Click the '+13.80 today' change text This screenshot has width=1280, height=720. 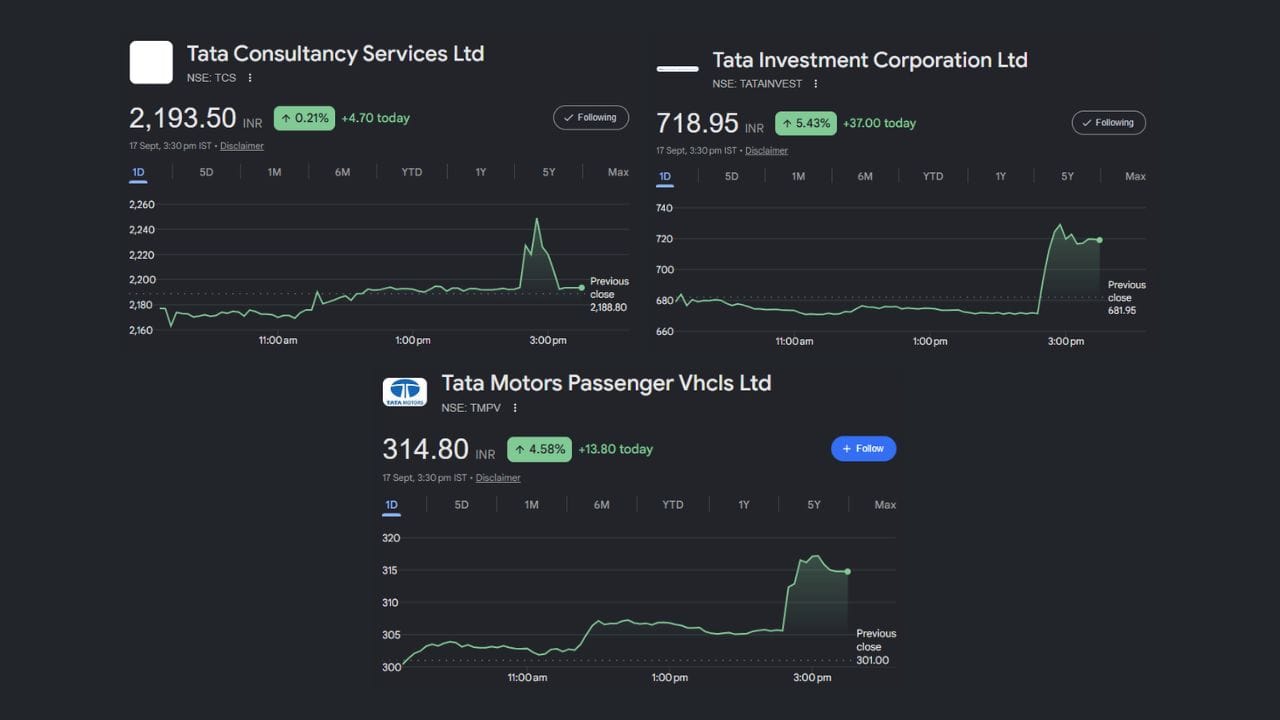(x=615, y=449)
